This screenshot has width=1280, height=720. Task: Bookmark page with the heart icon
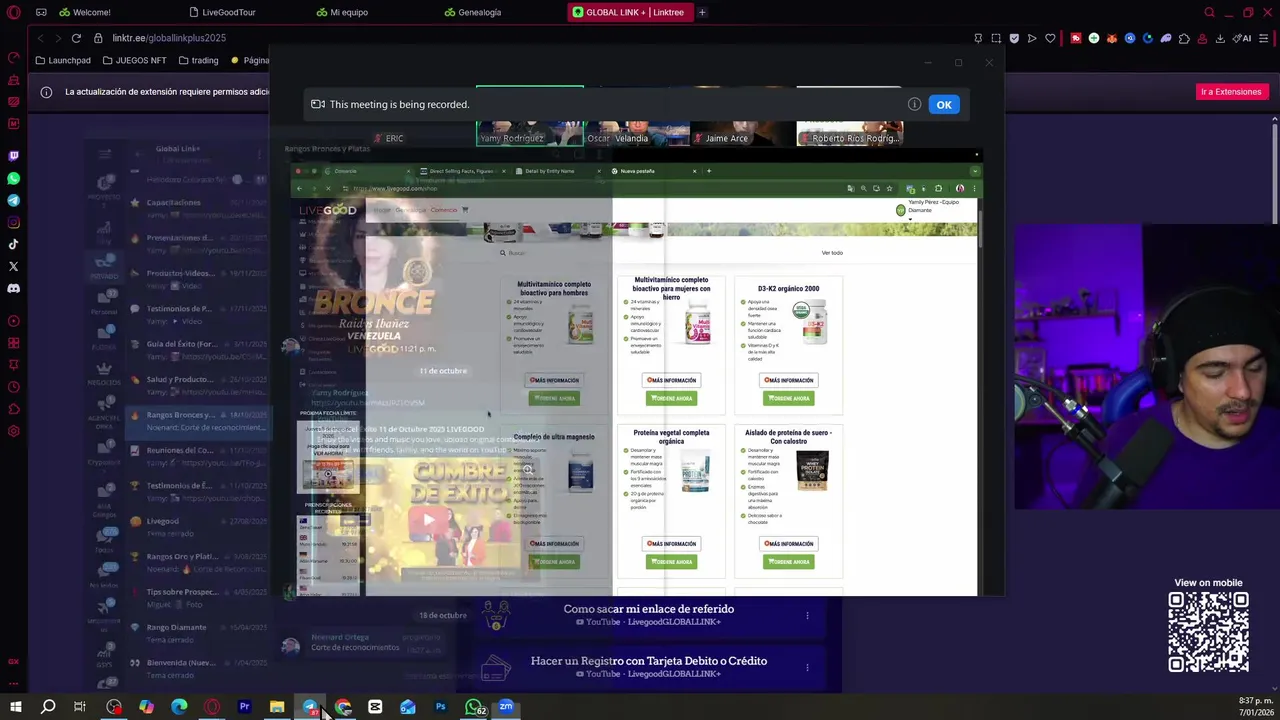tap(1050, 38)
